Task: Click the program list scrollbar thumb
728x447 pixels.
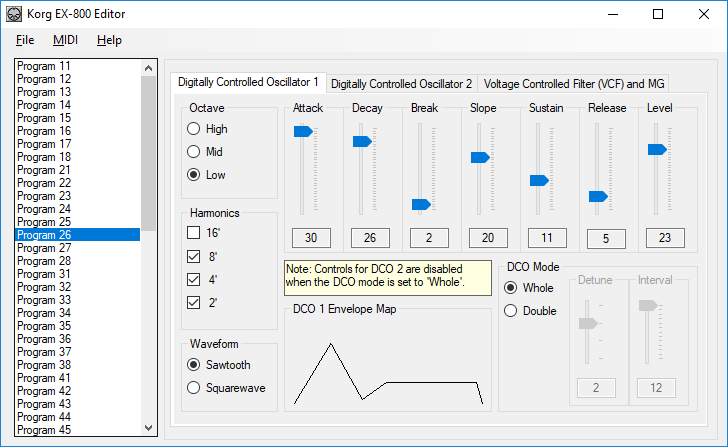Action: [149, 154]
